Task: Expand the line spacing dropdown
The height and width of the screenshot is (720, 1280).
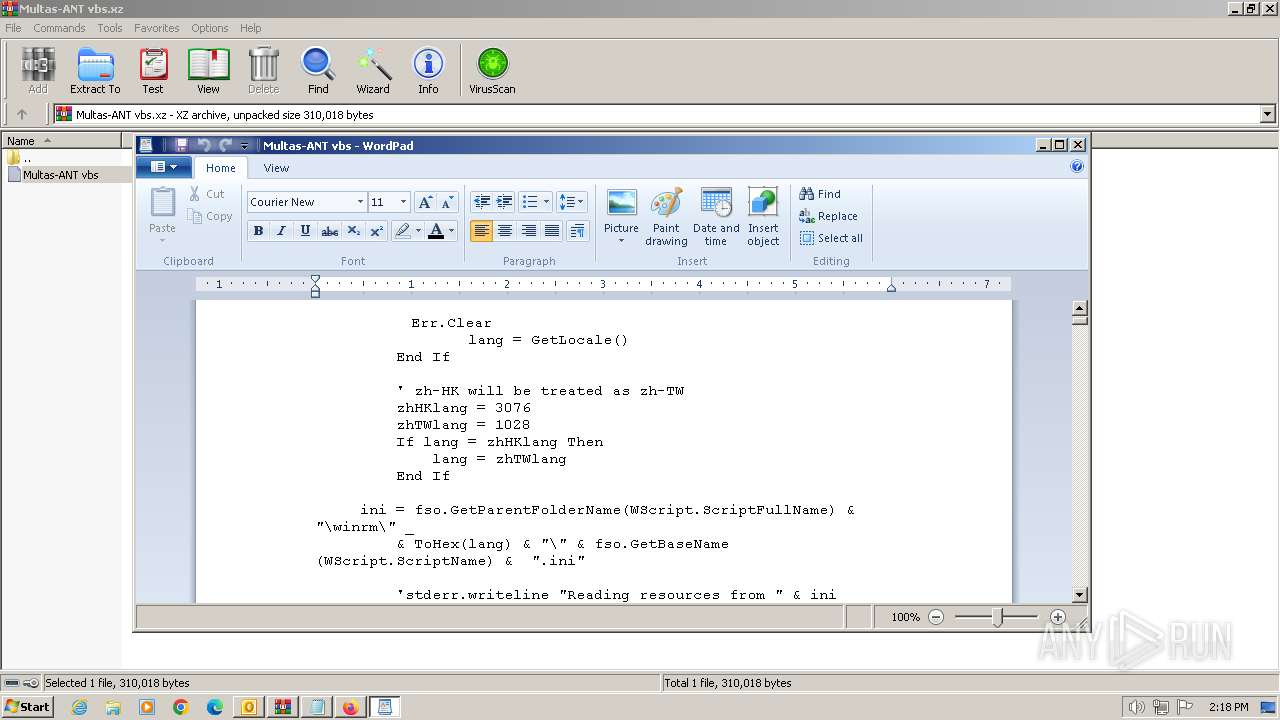Action: tap(581, 202)
